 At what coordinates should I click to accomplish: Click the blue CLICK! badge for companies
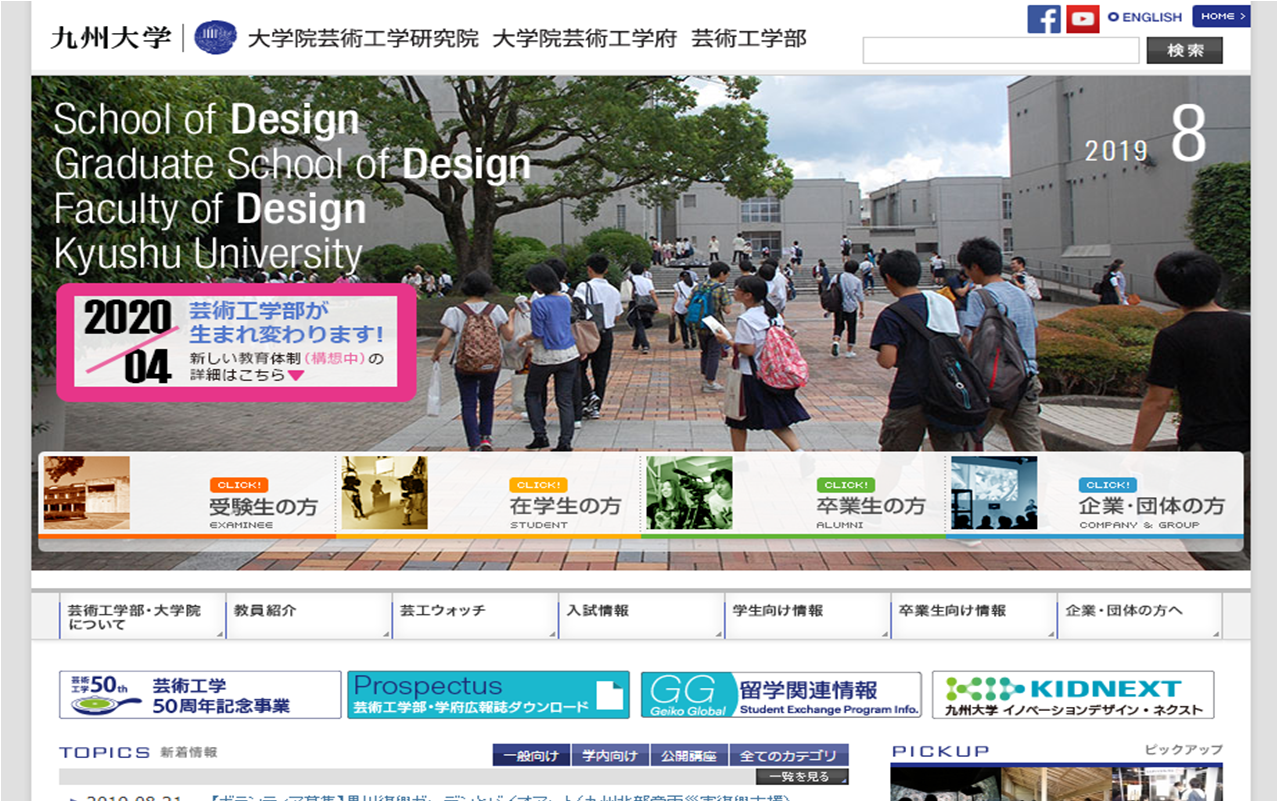(1107, 485)
